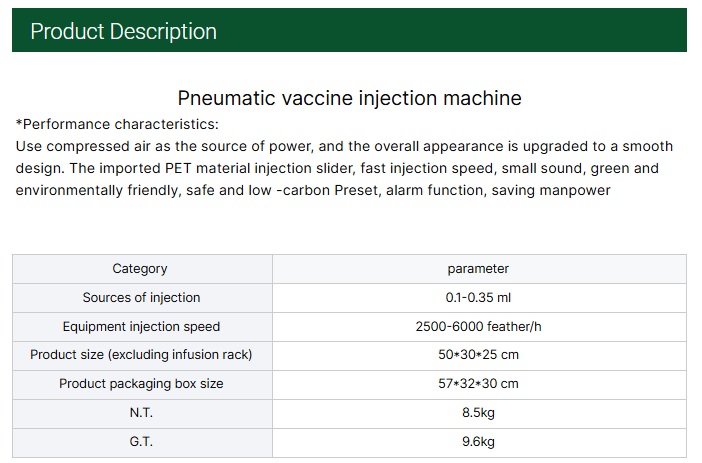
Task: Click the sentence starting with Use compressed air
Action: click(344, 146)
